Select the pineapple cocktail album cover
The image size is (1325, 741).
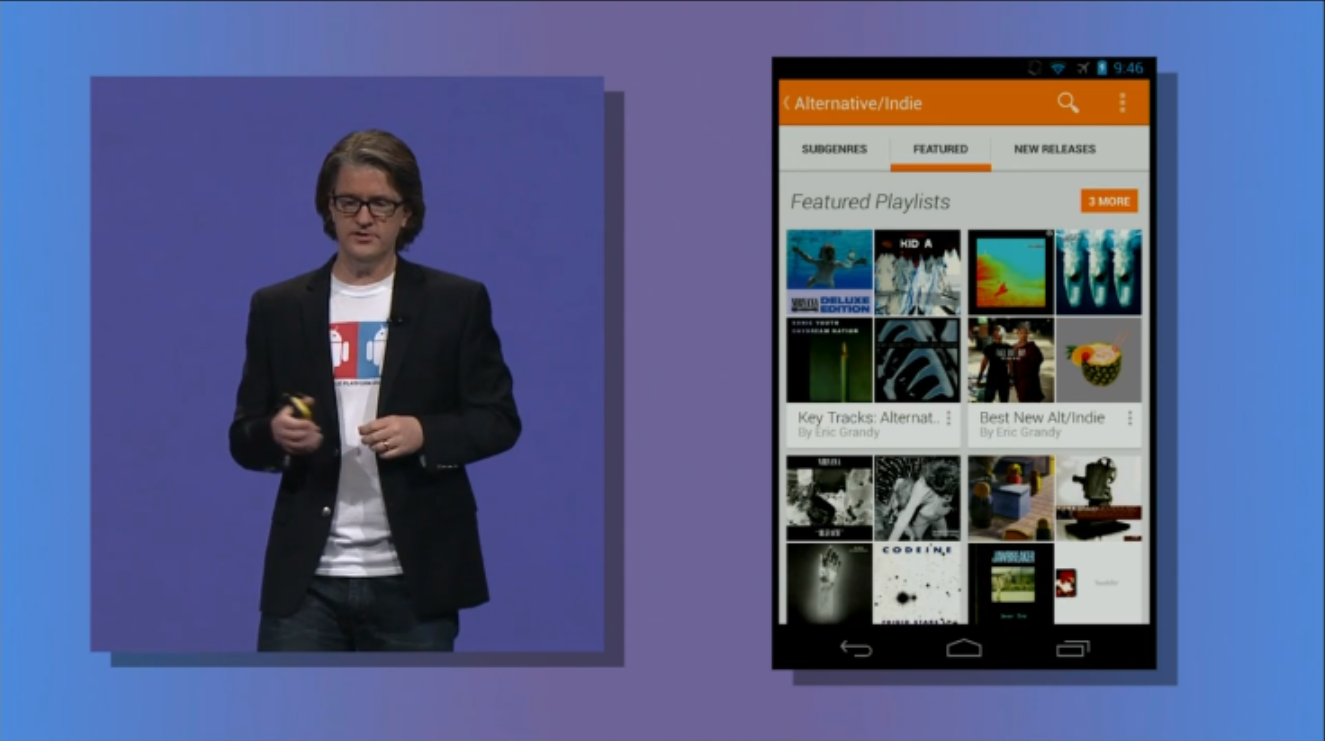click(x=1098, y=360)
